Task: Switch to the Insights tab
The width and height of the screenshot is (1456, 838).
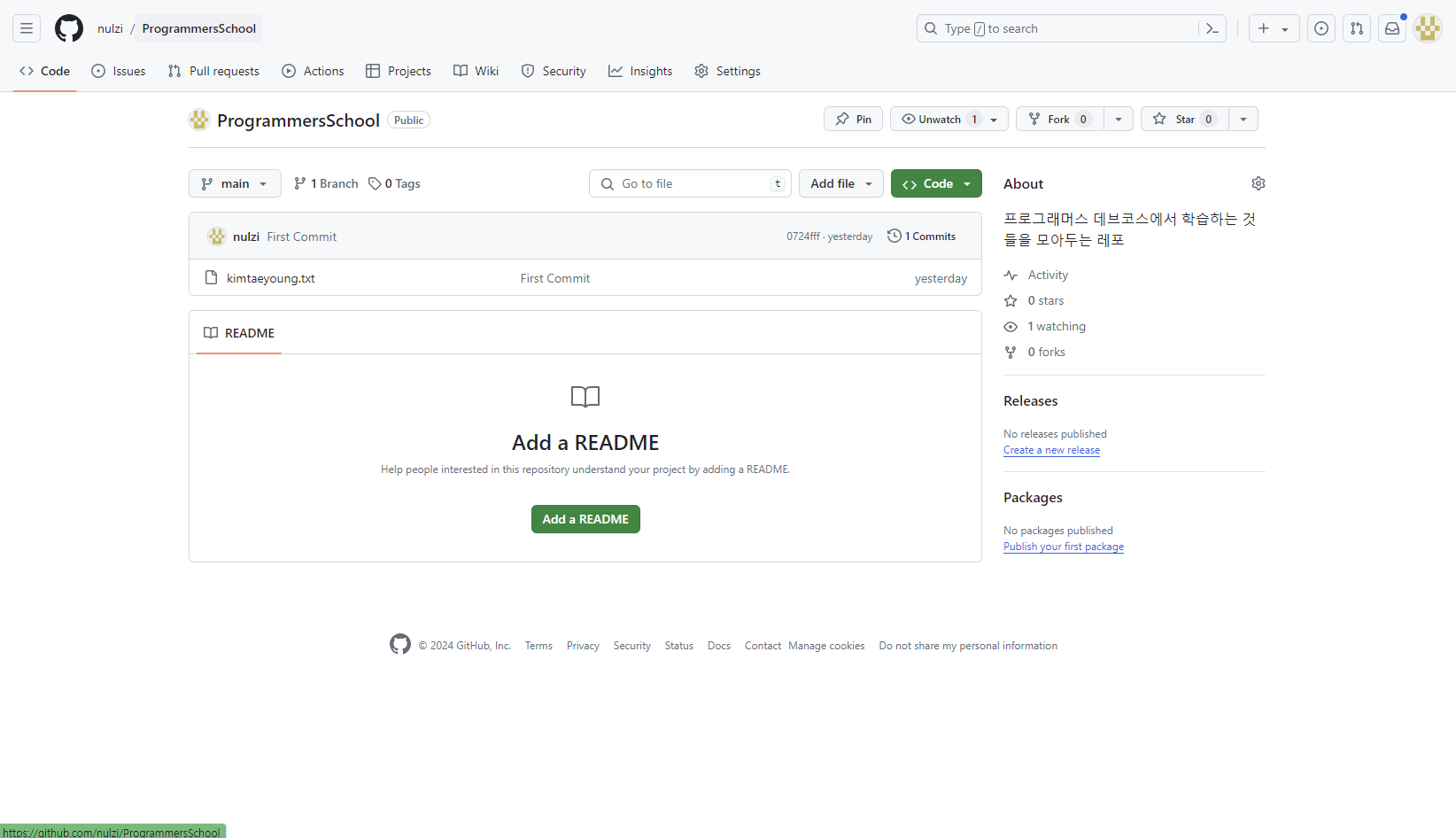Action: 640,71
